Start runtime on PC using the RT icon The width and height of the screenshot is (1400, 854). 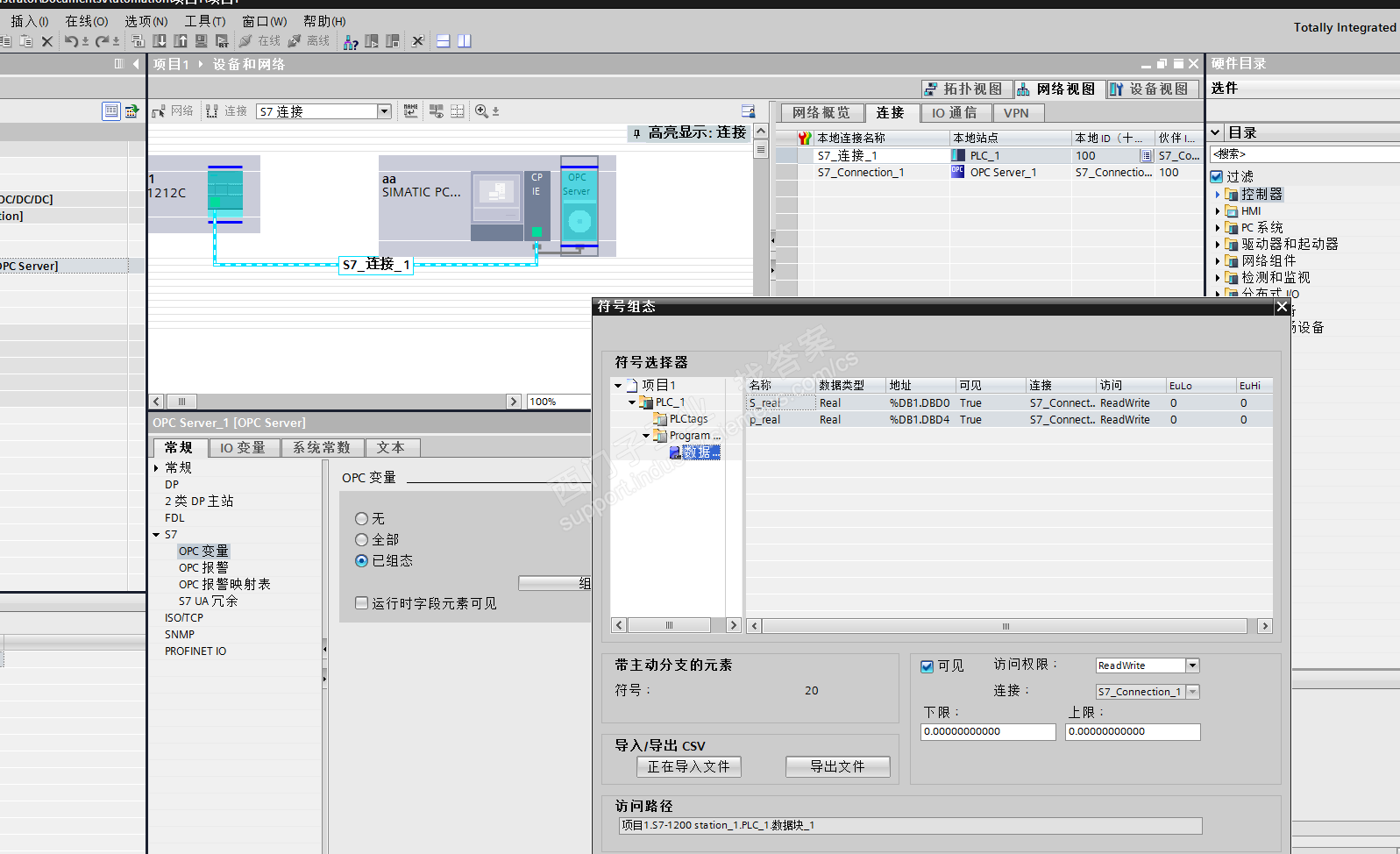tap(222, 41)
